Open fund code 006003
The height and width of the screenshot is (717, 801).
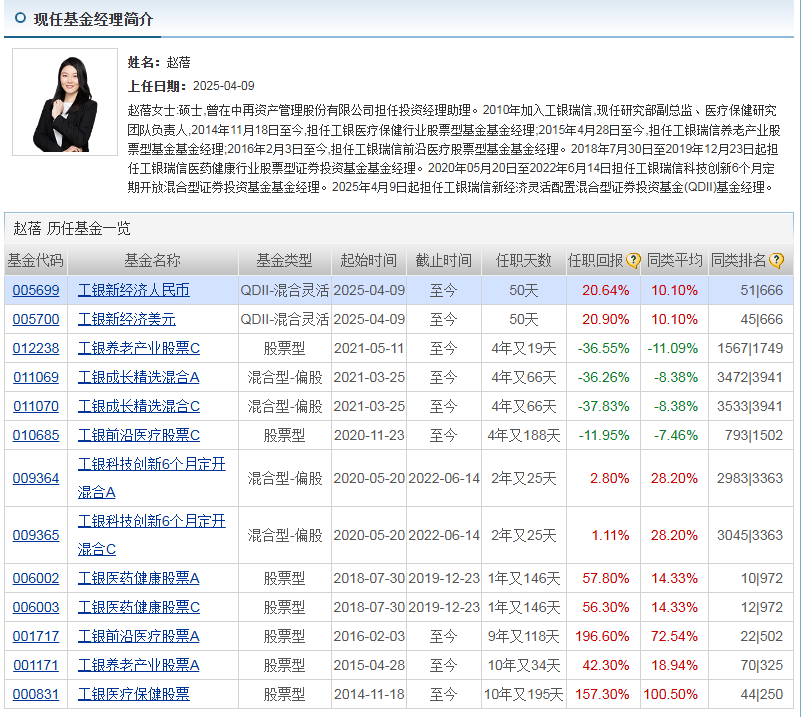click(x=36, y=607)
